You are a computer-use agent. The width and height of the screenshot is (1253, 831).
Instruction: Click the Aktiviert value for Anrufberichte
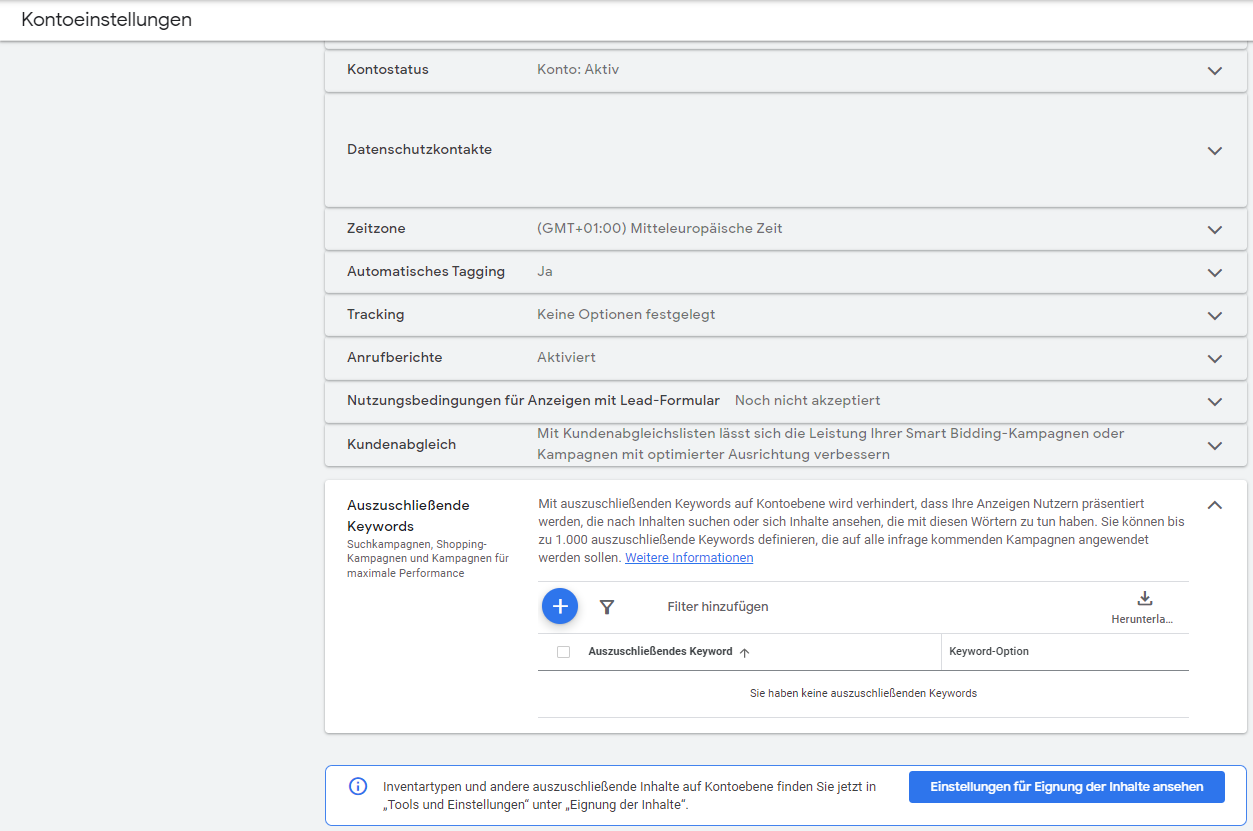coord(566,358)
